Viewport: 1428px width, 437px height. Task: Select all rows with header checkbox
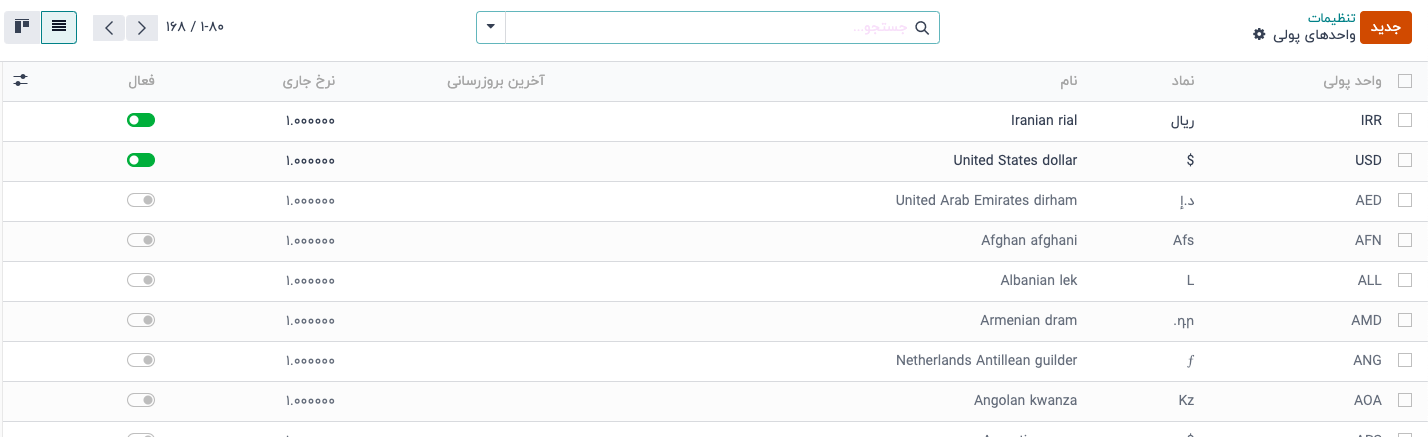[1404, 81]
